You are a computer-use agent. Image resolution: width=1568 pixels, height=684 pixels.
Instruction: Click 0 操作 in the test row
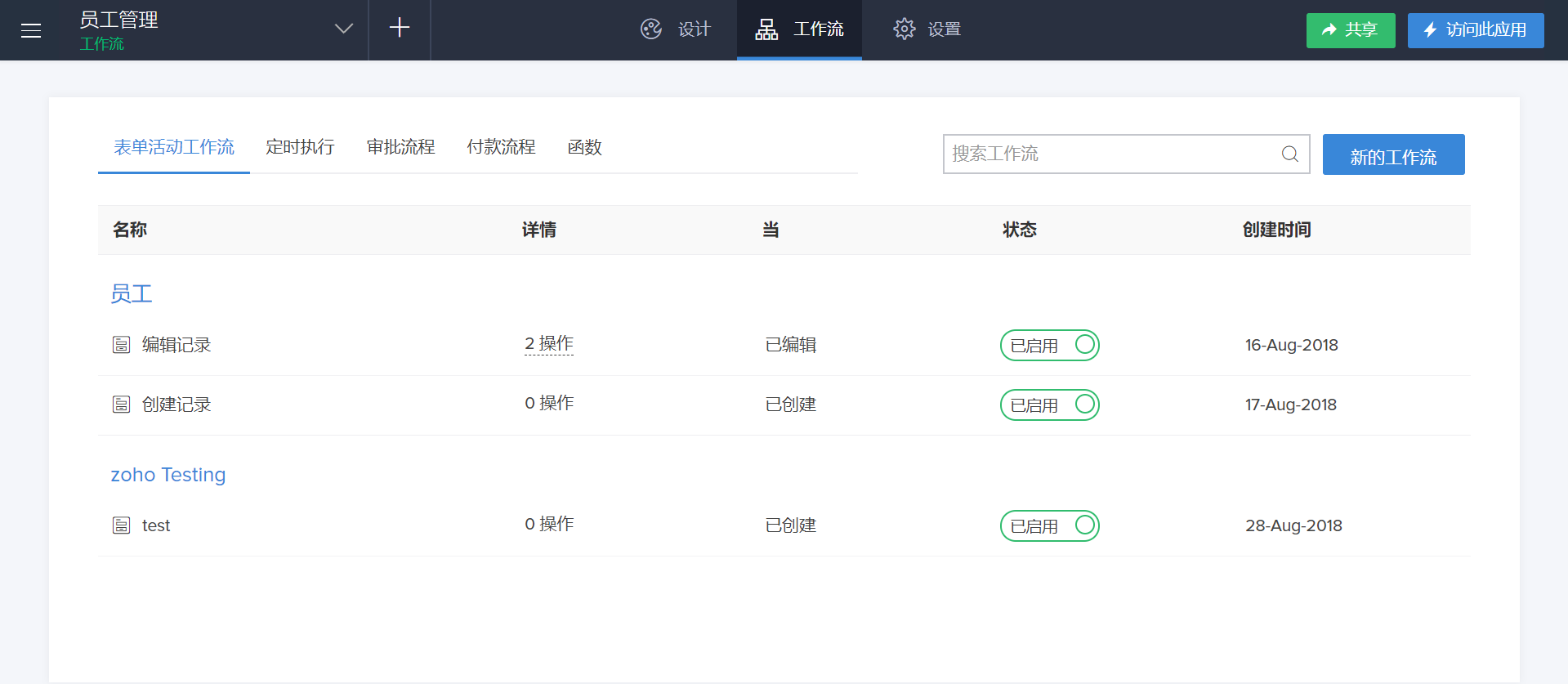(x=549, y=525)
